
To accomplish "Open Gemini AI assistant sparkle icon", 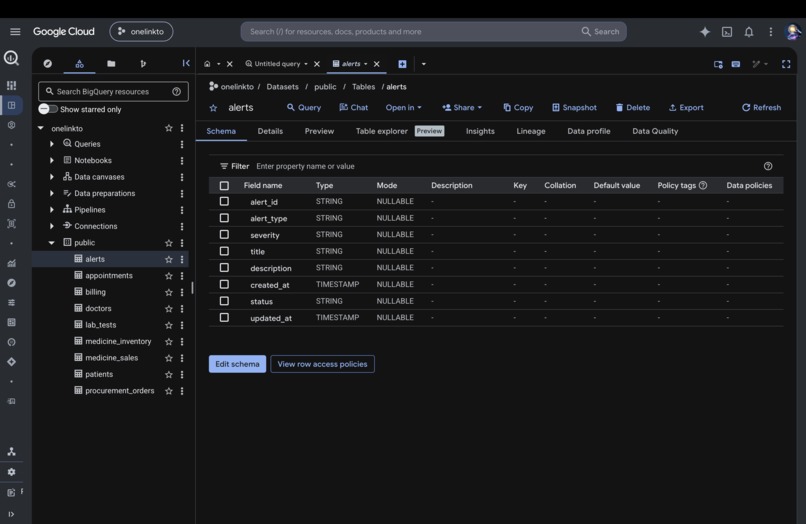I will [x=705, y=32].
